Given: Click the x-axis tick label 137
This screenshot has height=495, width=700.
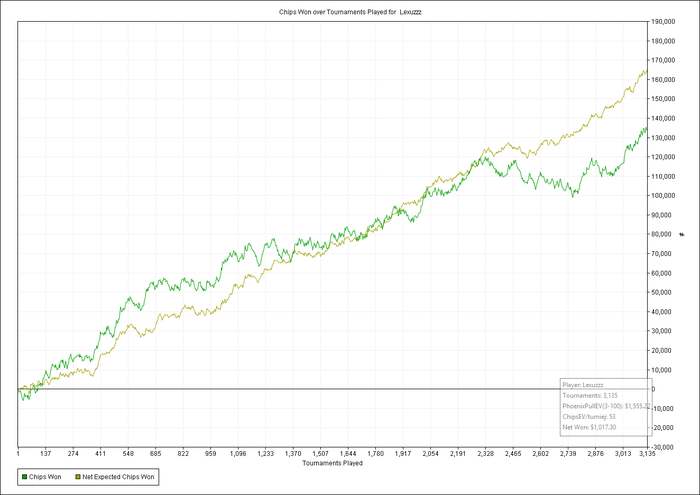Looking at the screenshot, I should (x=46, y=453).
